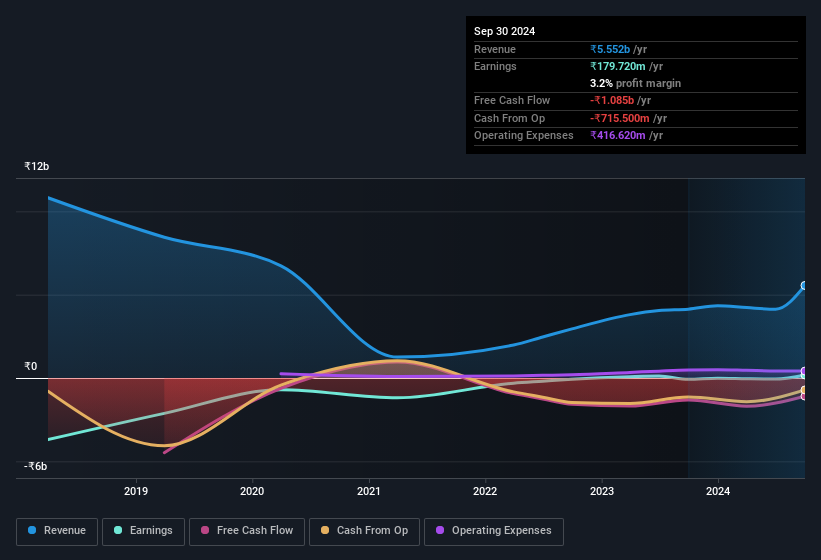Click the -₹6b y-axis label

(x=36, y=466)
